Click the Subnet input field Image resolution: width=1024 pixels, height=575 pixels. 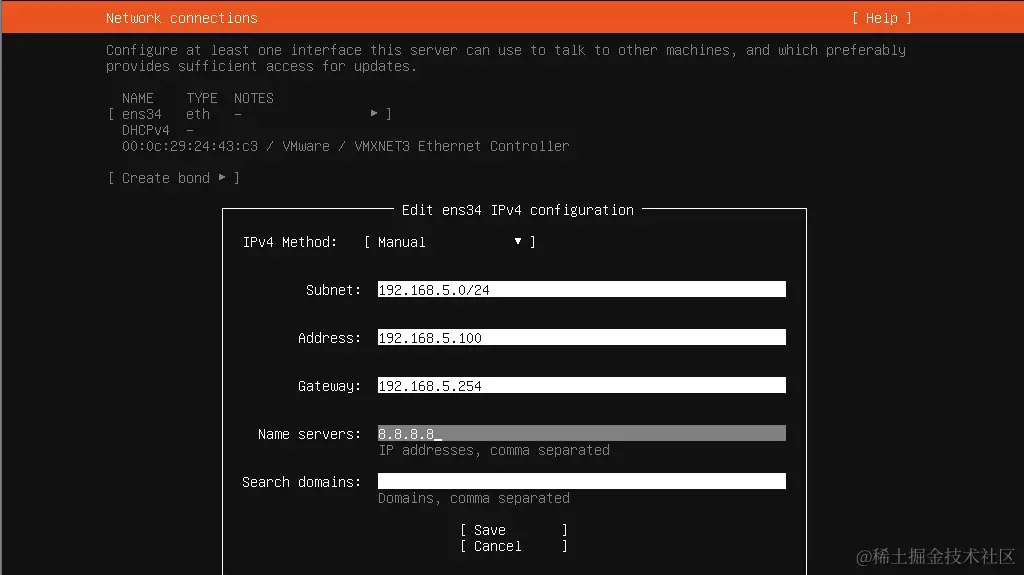tap(581, 289)
